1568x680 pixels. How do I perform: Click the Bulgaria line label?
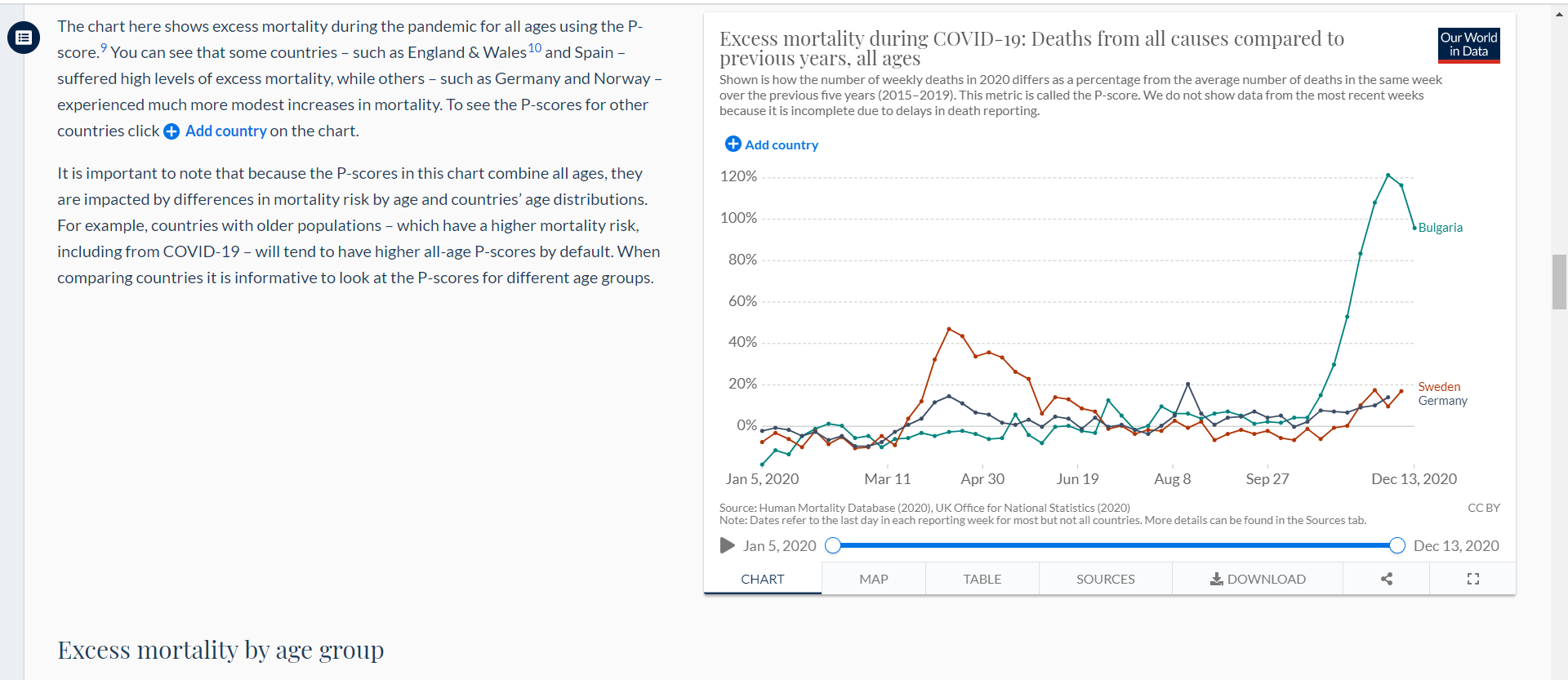coord(1440,228)
